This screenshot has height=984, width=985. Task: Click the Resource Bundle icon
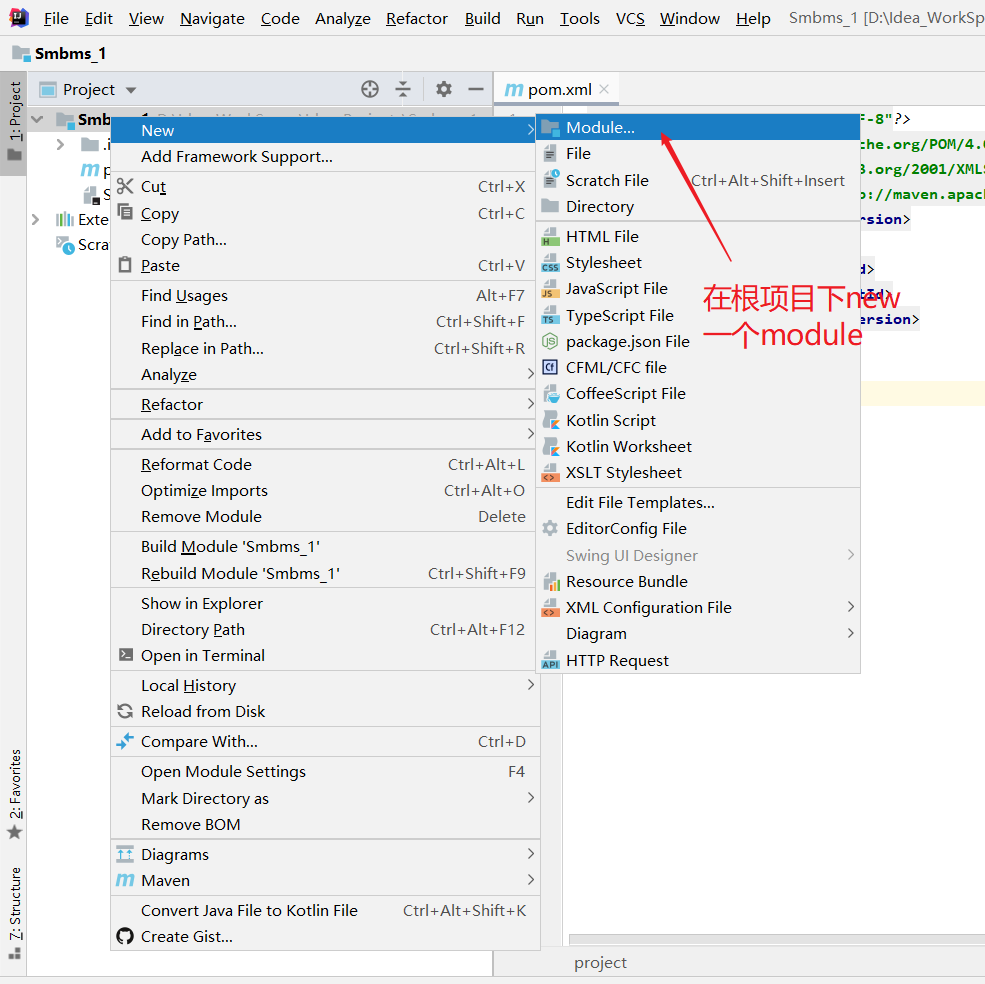[x=551, y=582]
